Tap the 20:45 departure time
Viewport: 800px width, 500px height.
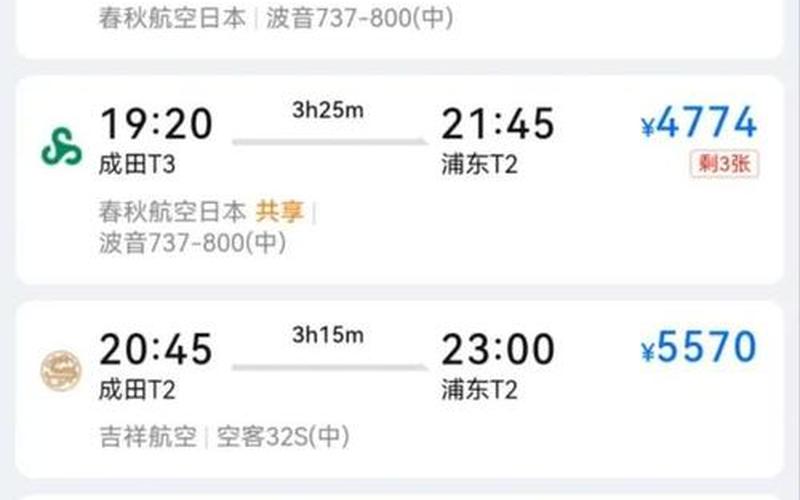tap(156, 349)
